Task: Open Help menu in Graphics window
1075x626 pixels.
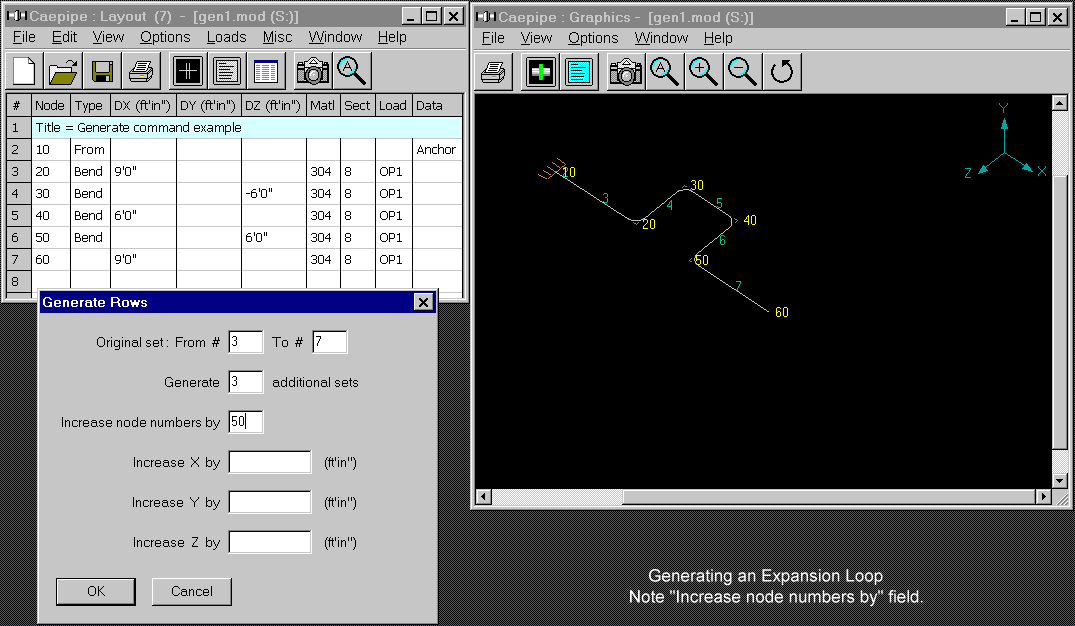Action: click(x=718, y=38)
